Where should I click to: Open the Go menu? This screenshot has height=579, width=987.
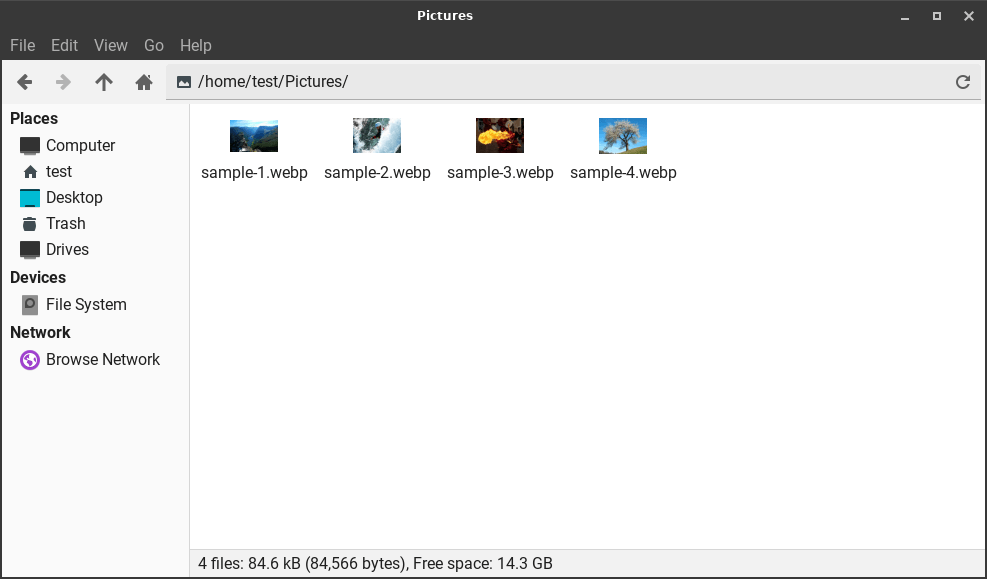tap(153, 45)
